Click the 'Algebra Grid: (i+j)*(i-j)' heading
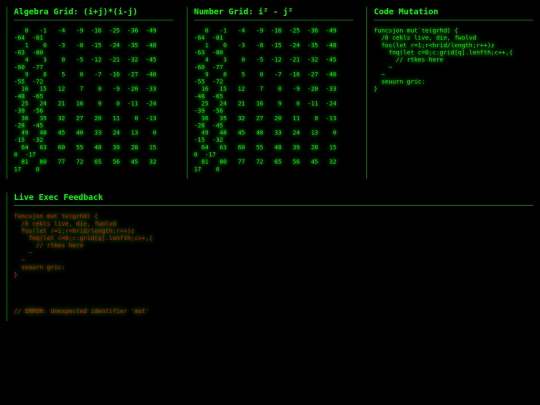 75,12
